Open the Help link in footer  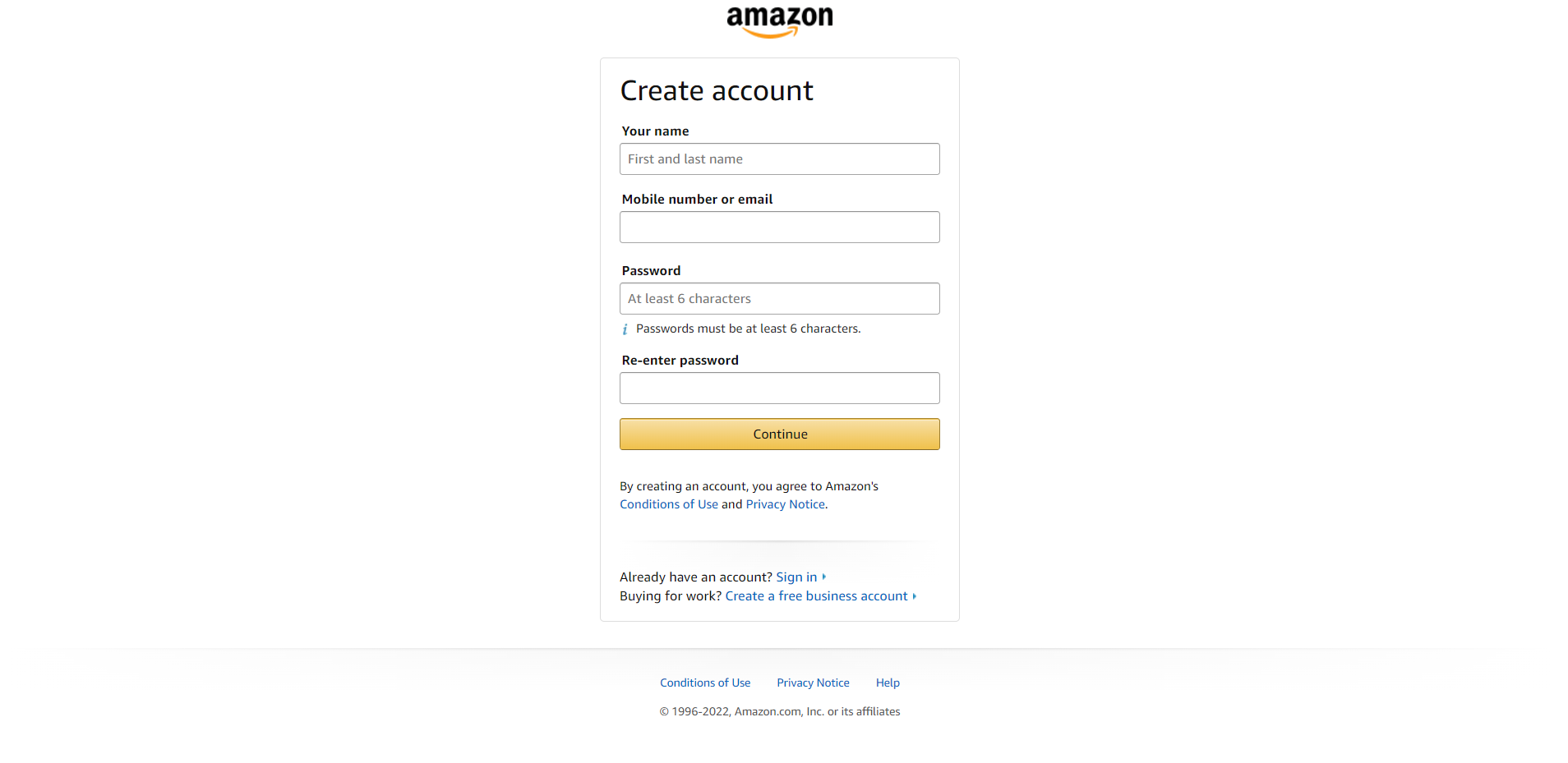click(888, 683)
